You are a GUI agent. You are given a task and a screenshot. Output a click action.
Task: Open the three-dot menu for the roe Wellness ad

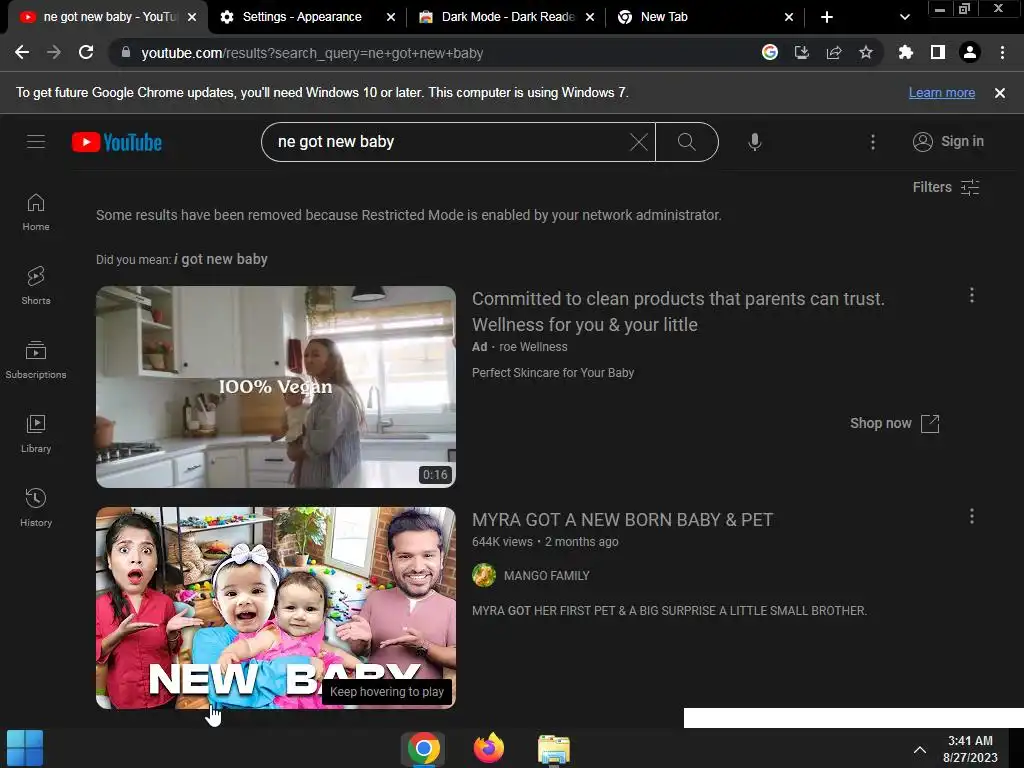point(972,295)
